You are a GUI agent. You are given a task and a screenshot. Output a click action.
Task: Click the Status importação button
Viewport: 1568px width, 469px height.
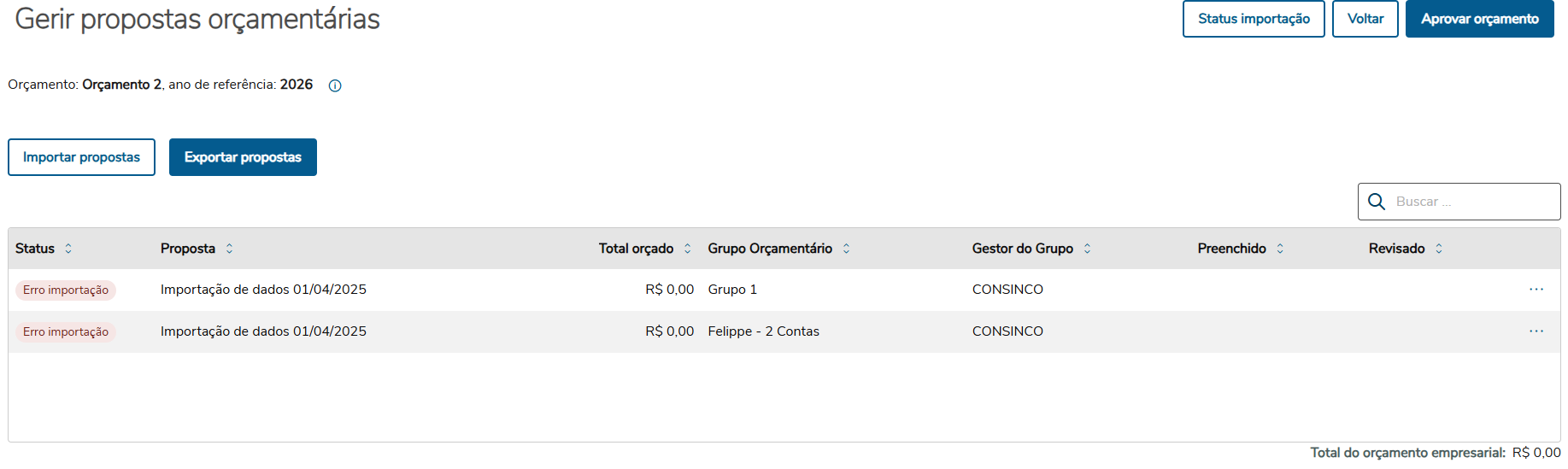point(1253,19)
